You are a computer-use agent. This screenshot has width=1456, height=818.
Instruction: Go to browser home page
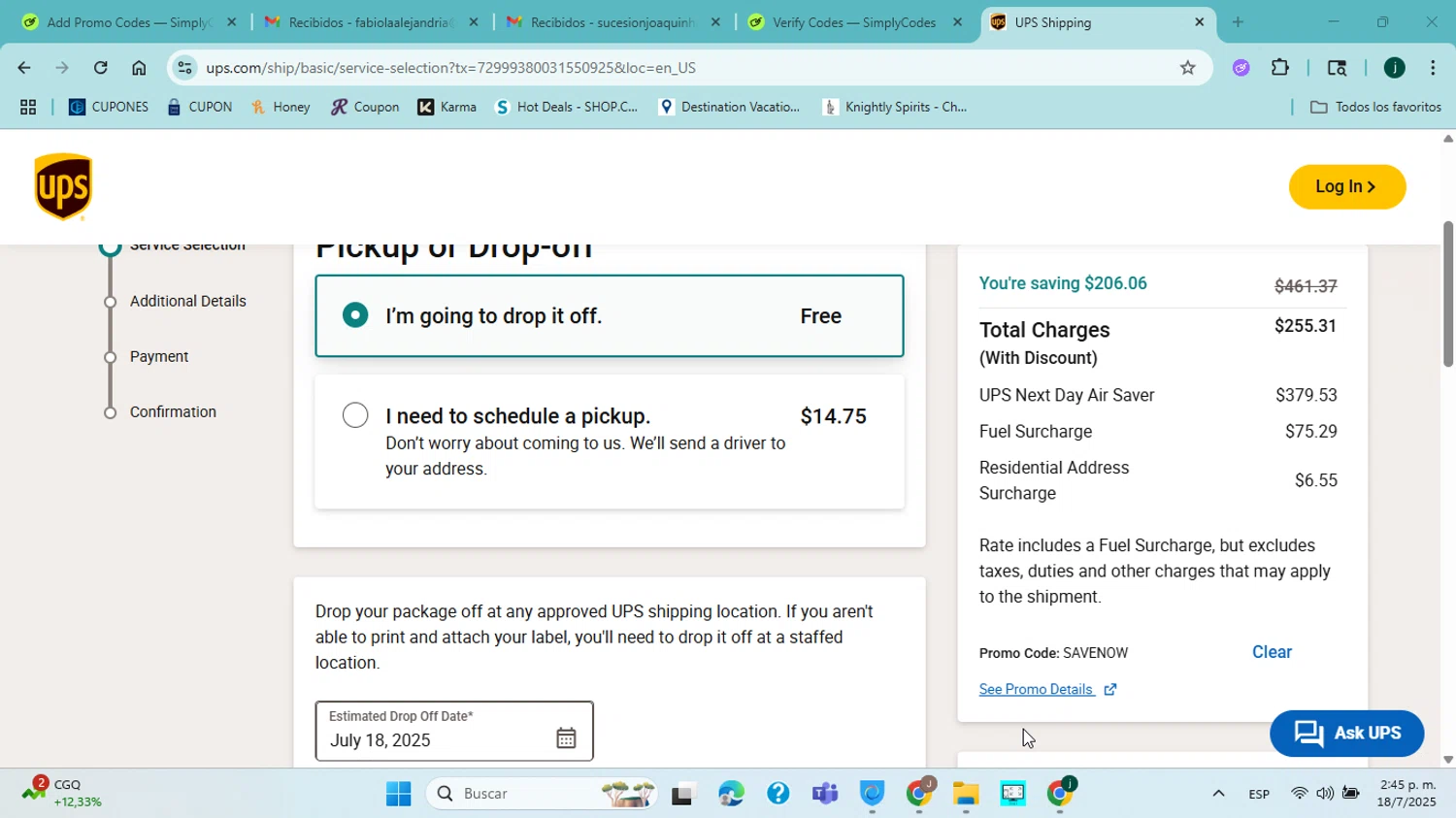tap(139, 68)
